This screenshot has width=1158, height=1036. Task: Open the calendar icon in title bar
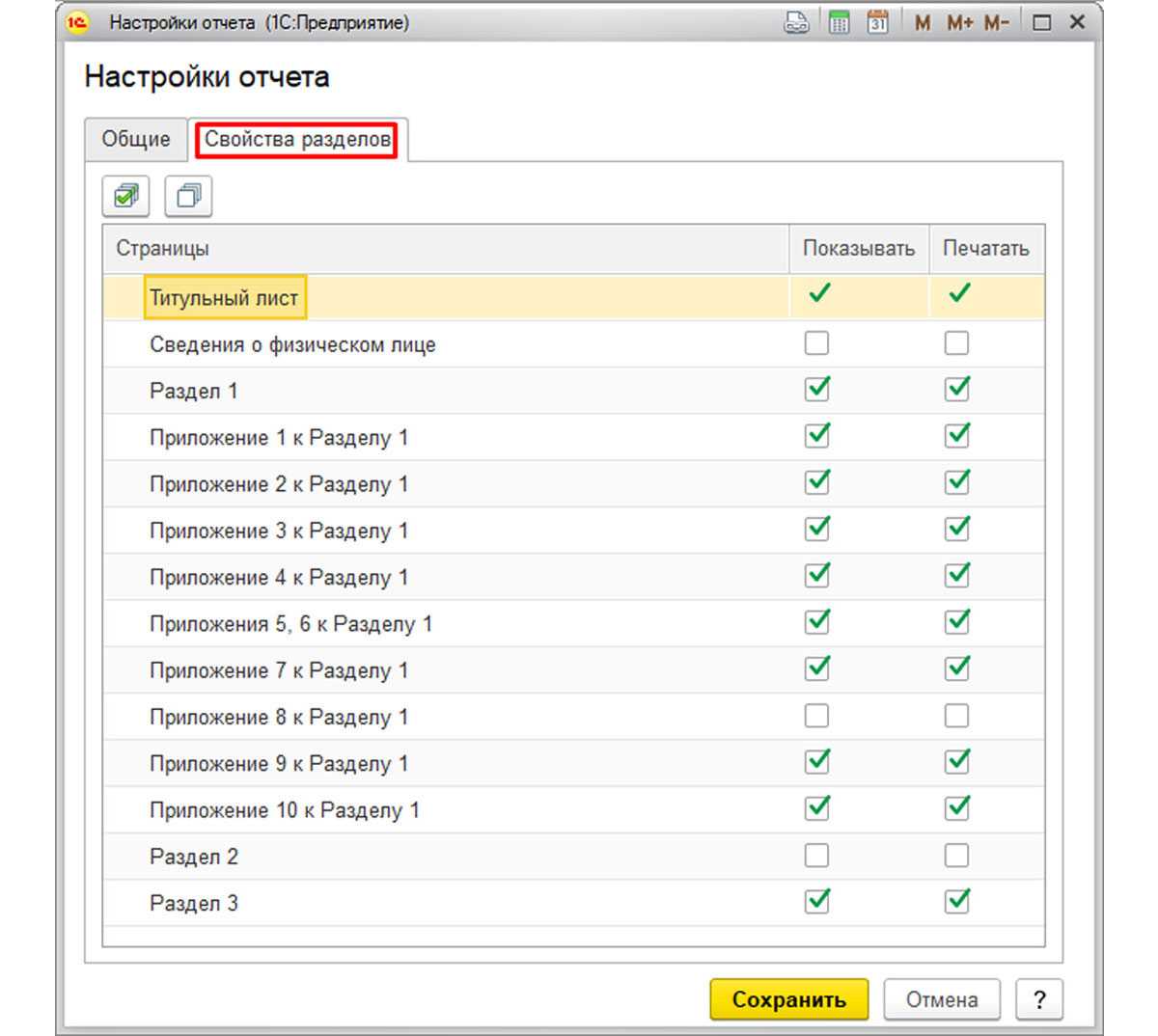[877, 23]
